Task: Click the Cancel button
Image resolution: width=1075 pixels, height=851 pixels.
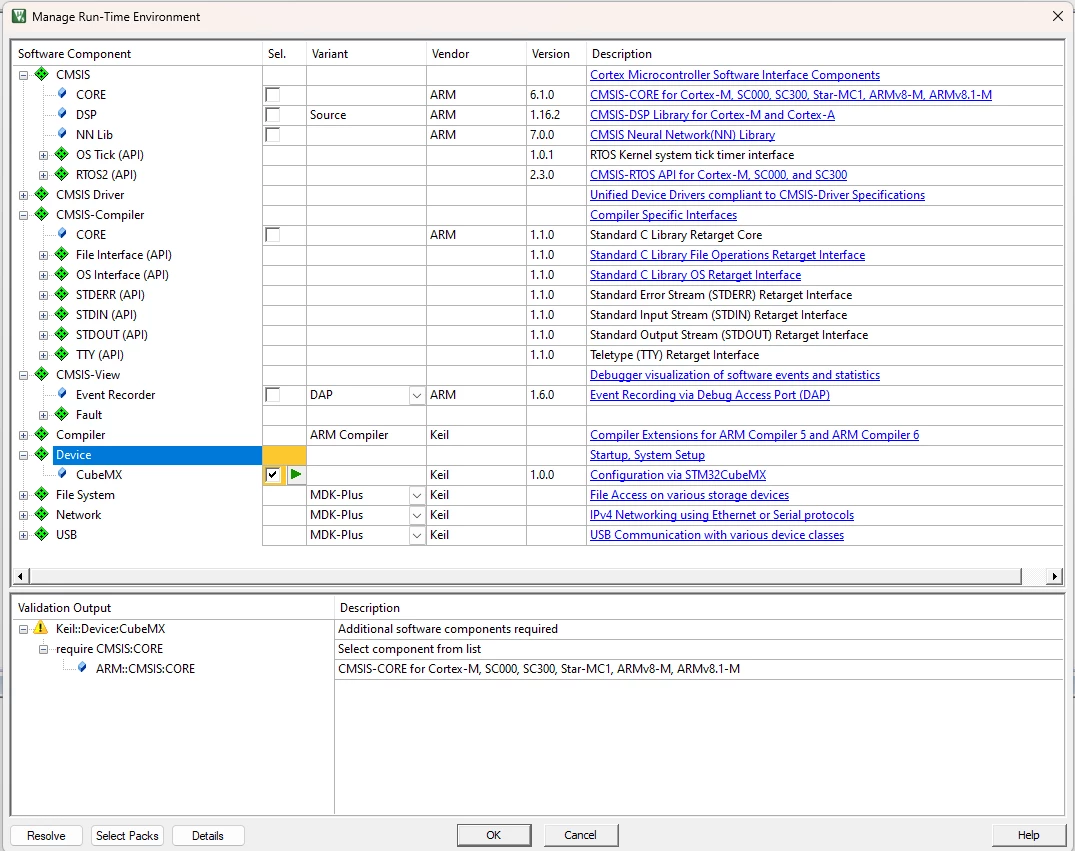Action: point(581,835)
